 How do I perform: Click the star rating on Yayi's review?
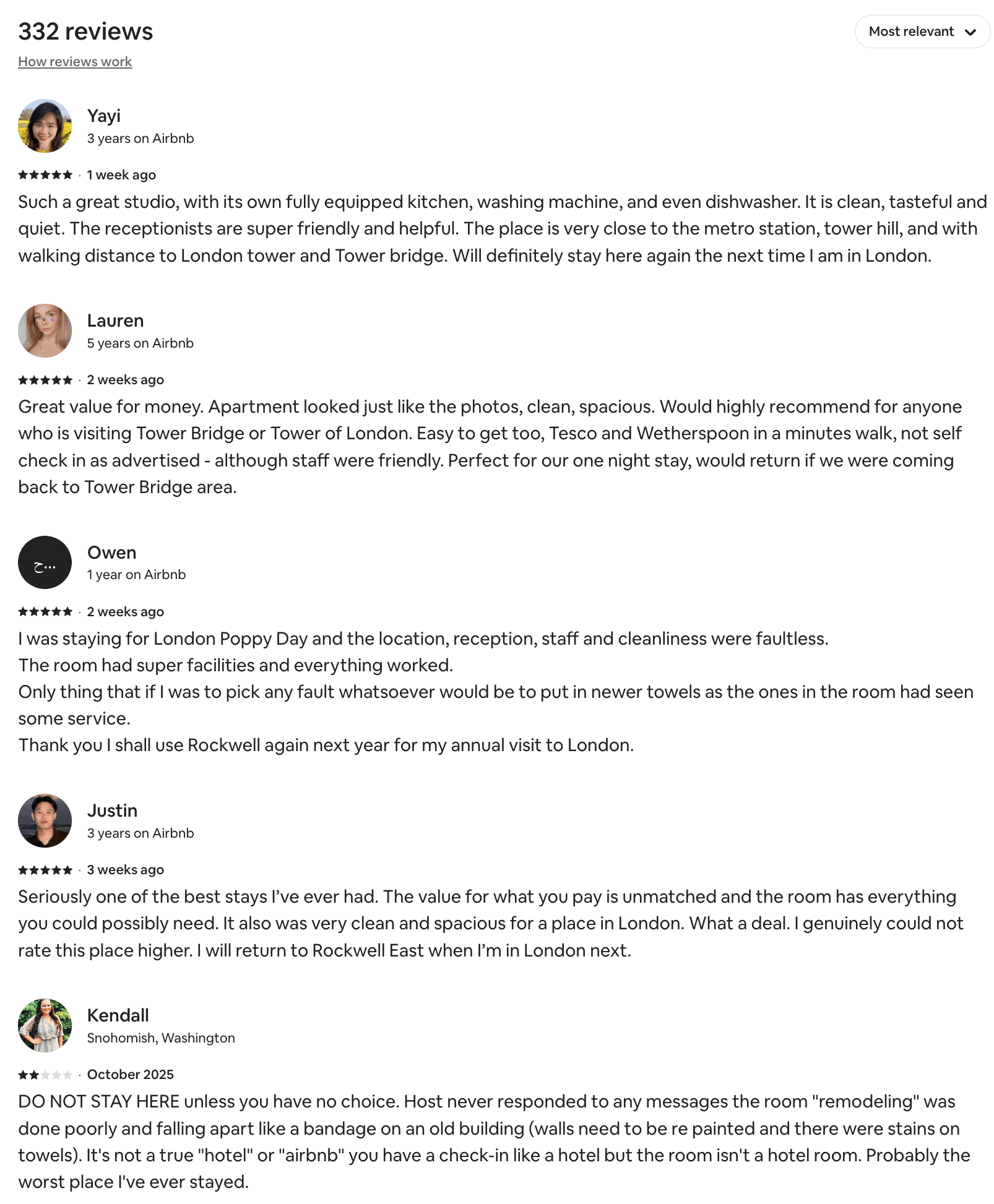[x=45, y=175]
